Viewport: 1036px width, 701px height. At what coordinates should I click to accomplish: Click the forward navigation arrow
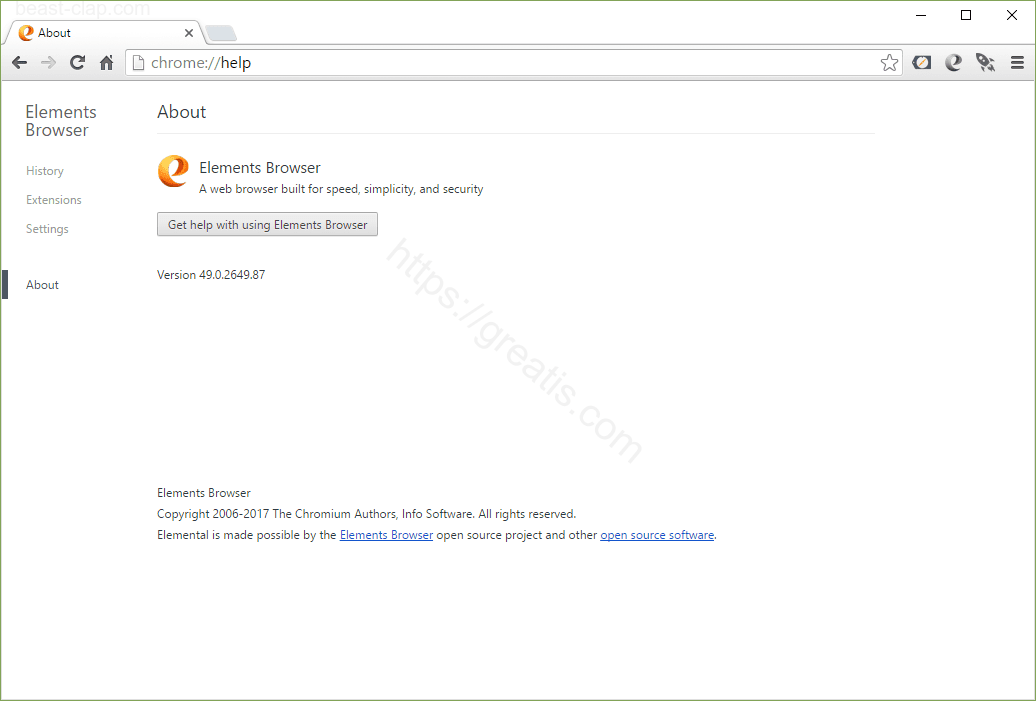[x=47, y=62]
